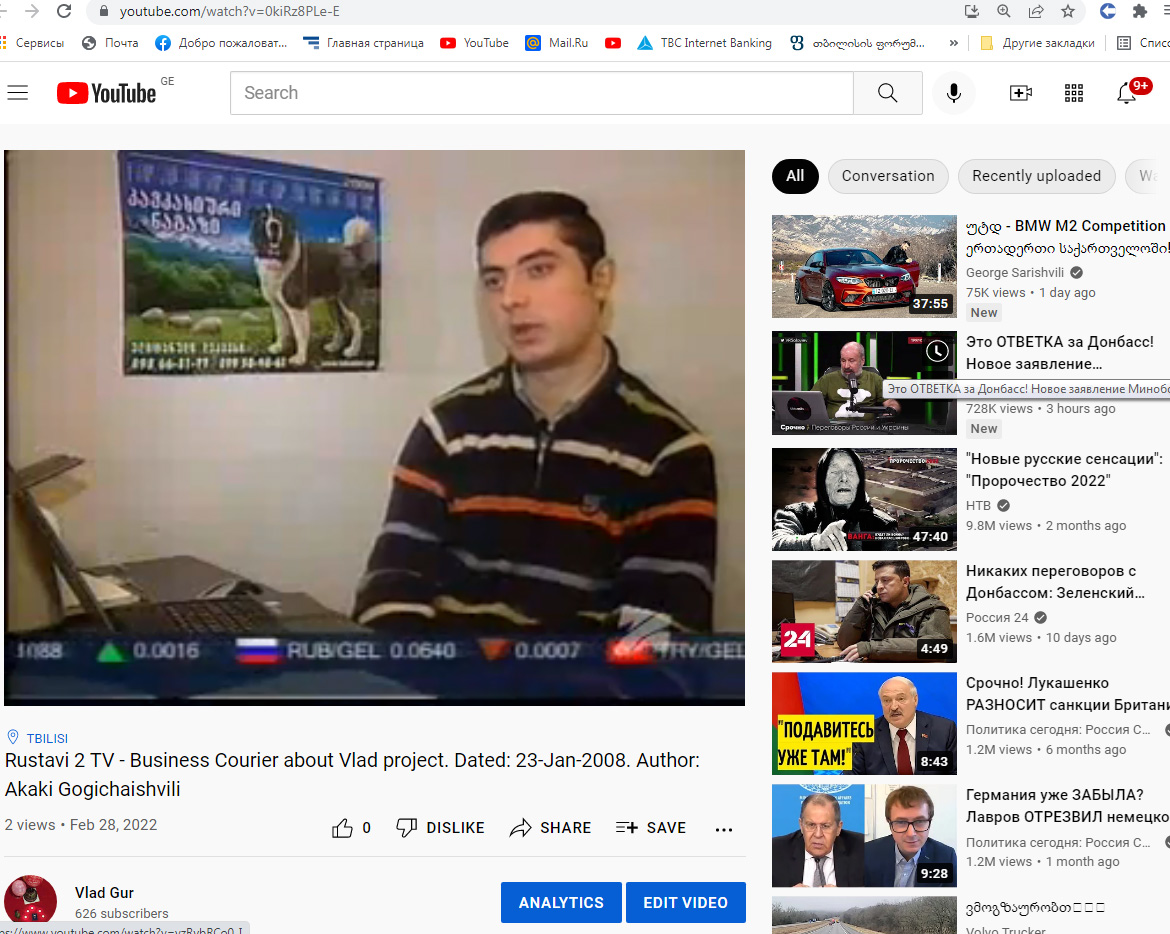Viewport: 1170px width, 934px height.
Task: Bookmark this page with the star icon
Action: 1068,11
